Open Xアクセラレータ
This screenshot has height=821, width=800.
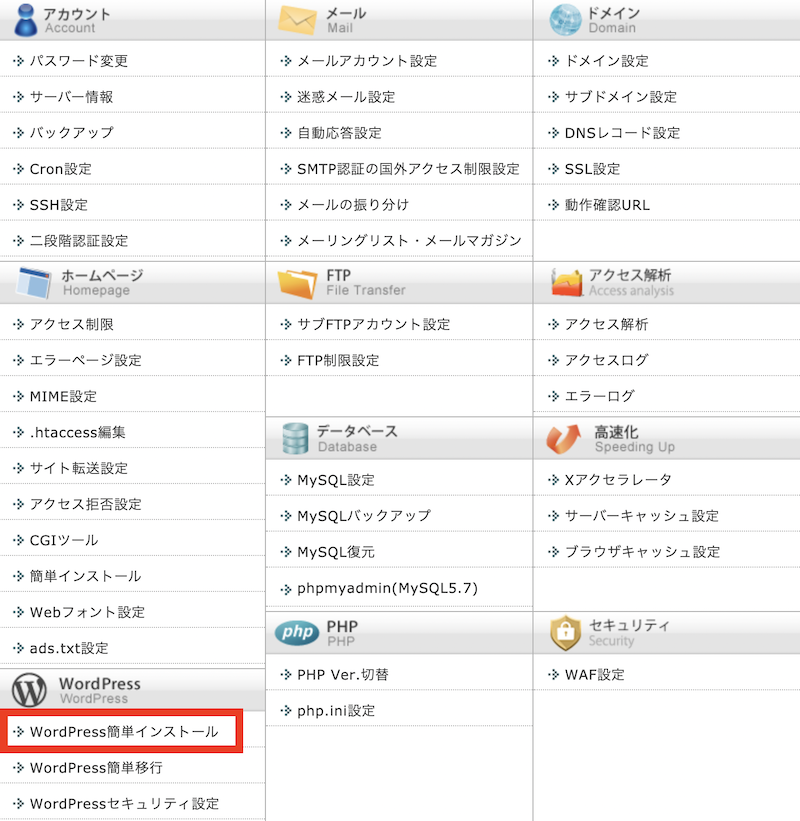point(618,480)
